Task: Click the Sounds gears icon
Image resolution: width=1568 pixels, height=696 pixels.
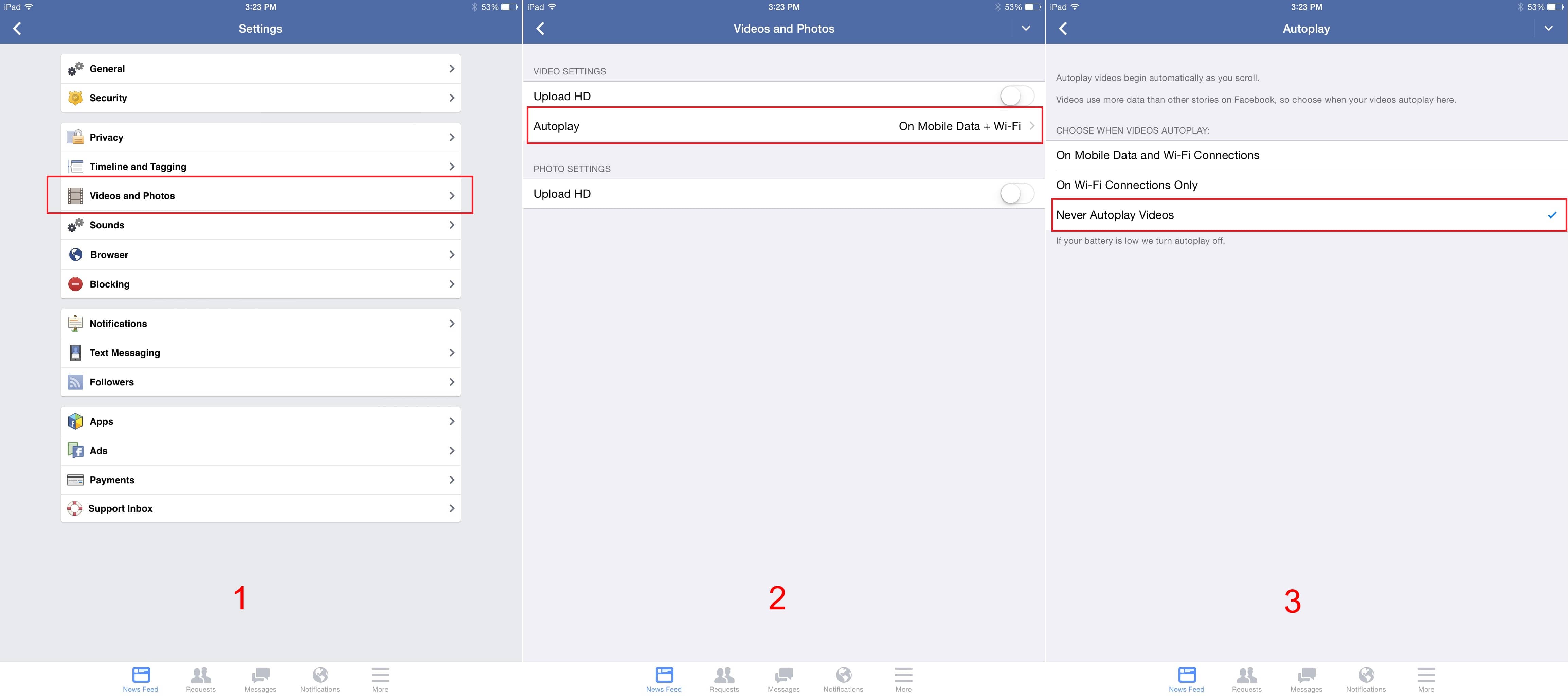Action: (75, 225)
